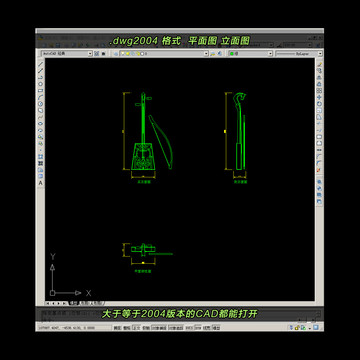Click the Erase tool in Modify toolbar
This screenshot has width=360, height=360.
click(319, 64)
